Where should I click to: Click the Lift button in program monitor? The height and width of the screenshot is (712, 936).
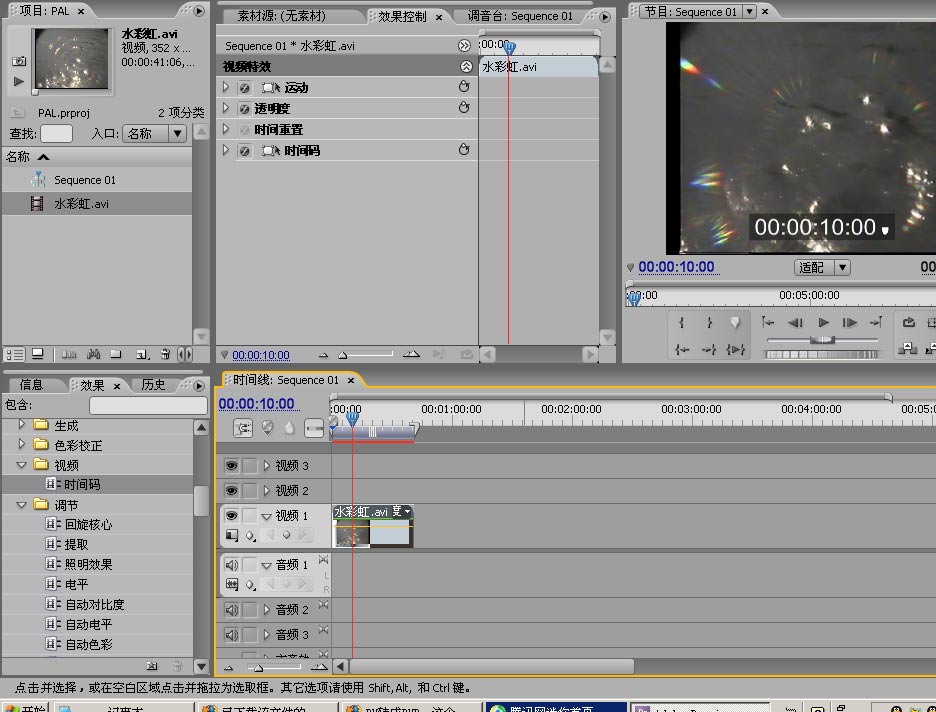point(907,349)
